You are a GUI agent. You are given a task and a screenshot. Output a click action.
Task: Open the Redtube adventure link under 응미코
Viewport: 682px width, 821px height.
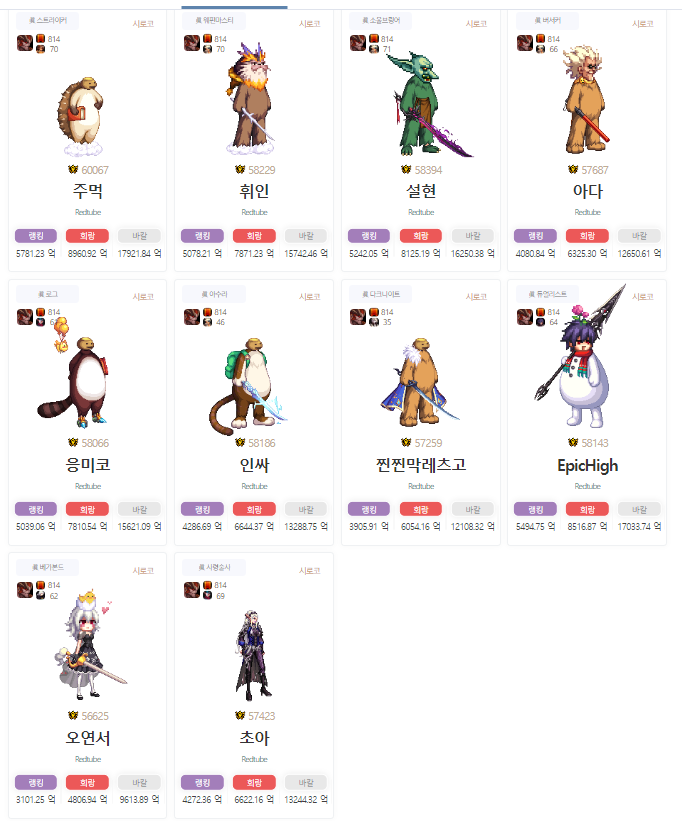click(87, 486)
